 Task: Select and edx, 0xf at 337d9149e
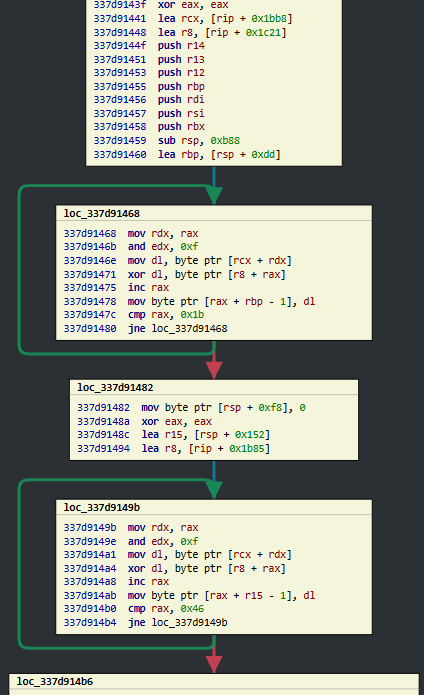coord(131,541)
